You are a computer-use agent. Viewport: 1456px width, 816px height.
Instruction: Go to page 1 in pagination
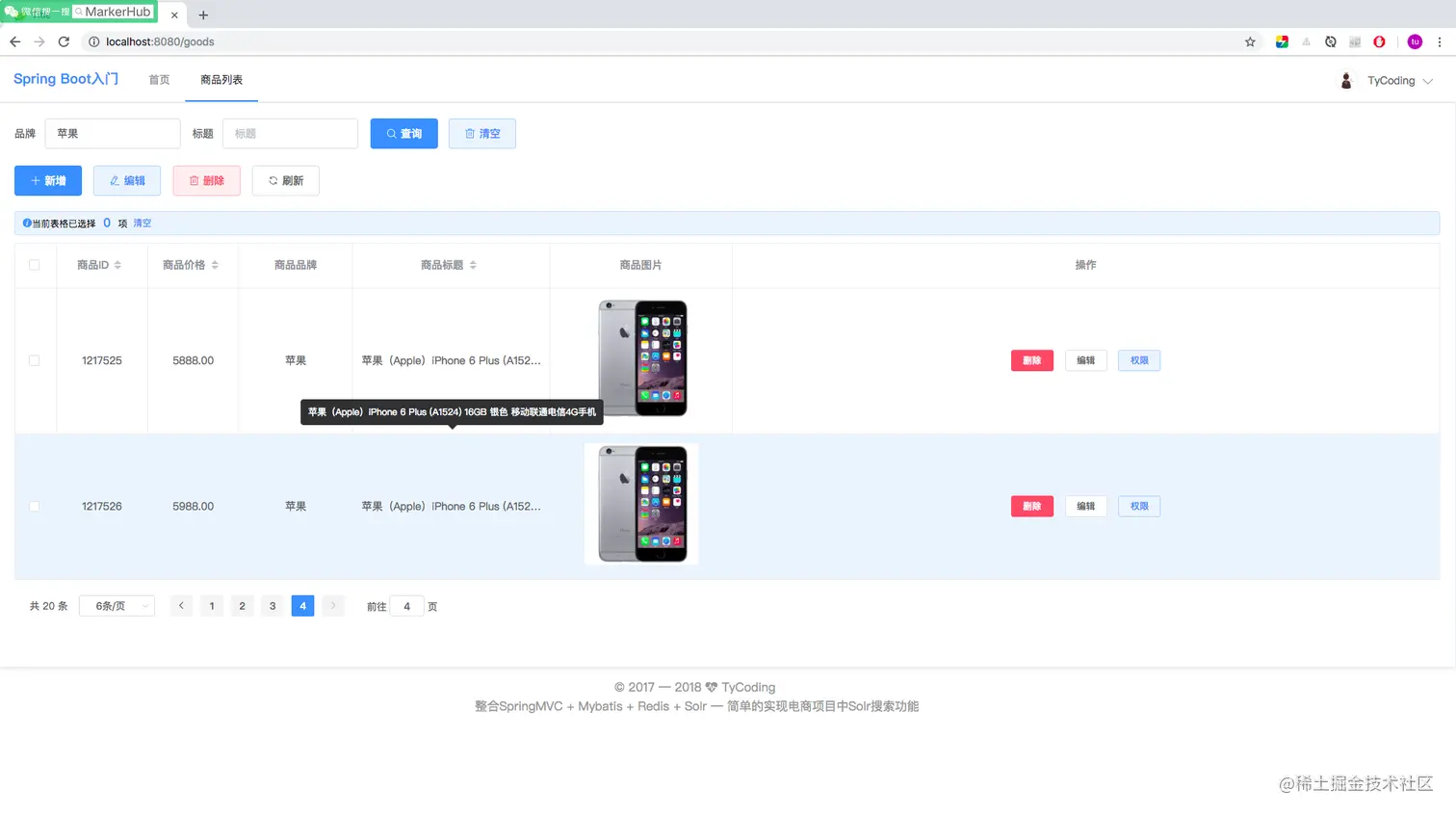(x=212, y=606)
